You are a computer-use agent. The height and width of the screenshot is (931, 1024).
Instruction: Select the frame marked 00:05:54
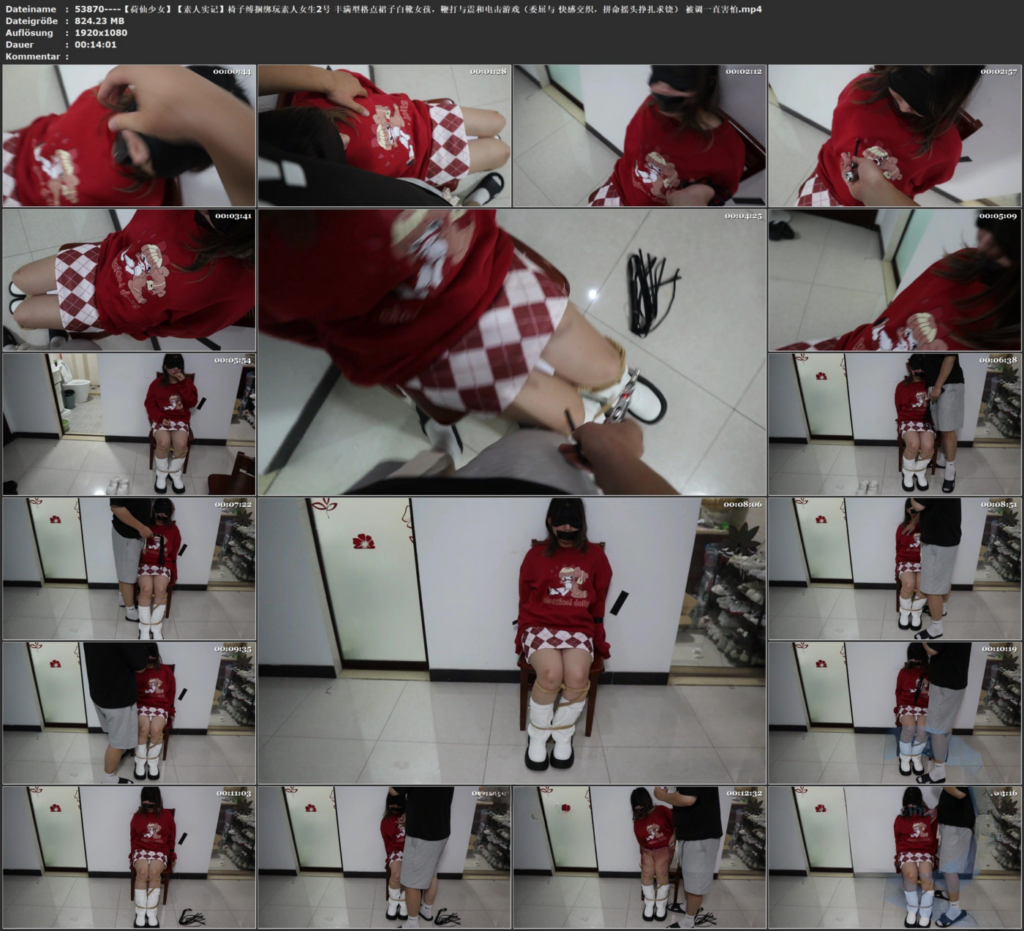(129, 424)
